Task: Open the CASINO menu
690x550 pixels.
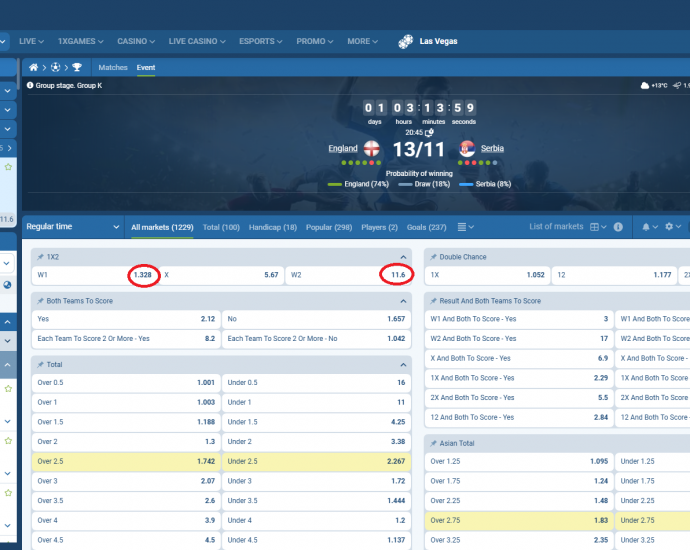Action: tap(136, 41)
